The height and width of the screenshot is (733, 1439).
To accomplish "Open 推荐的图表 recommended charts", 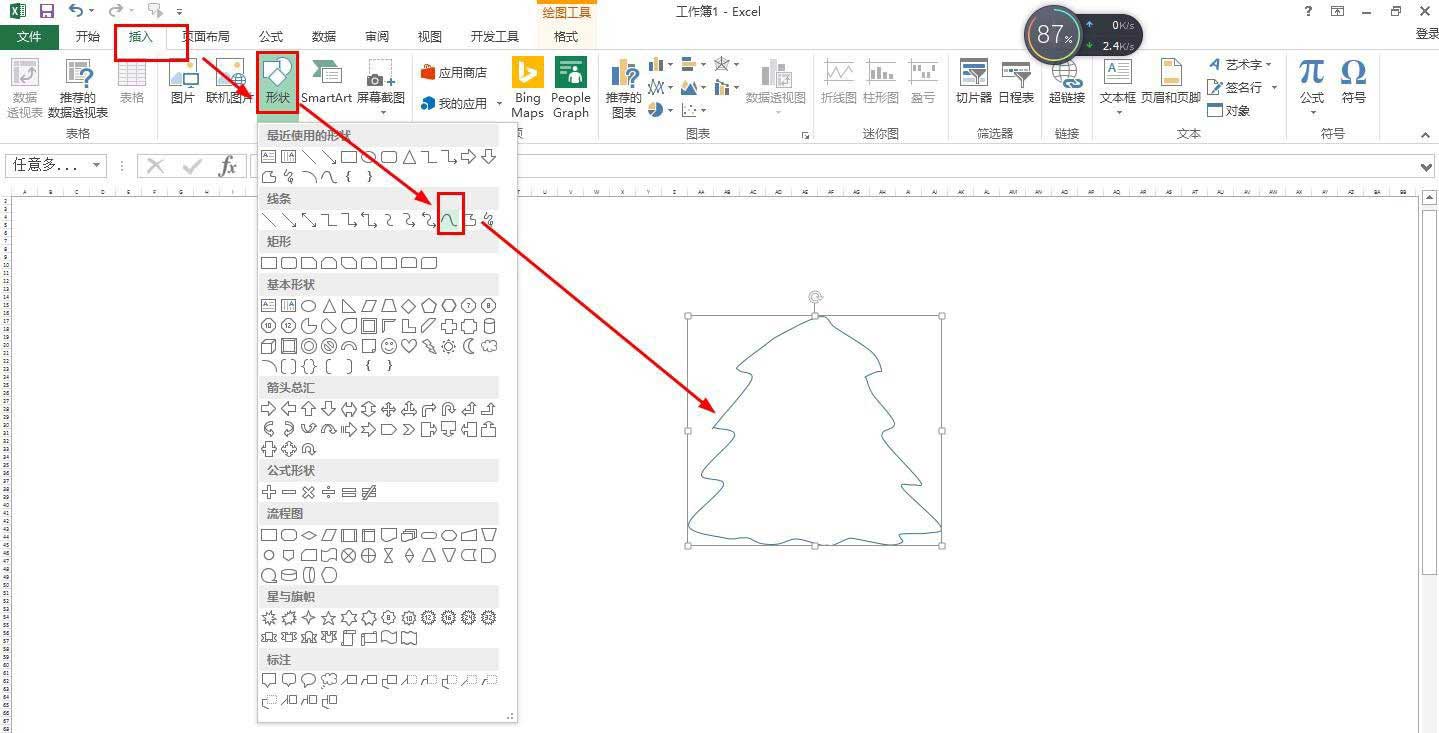I will point(623,88).
